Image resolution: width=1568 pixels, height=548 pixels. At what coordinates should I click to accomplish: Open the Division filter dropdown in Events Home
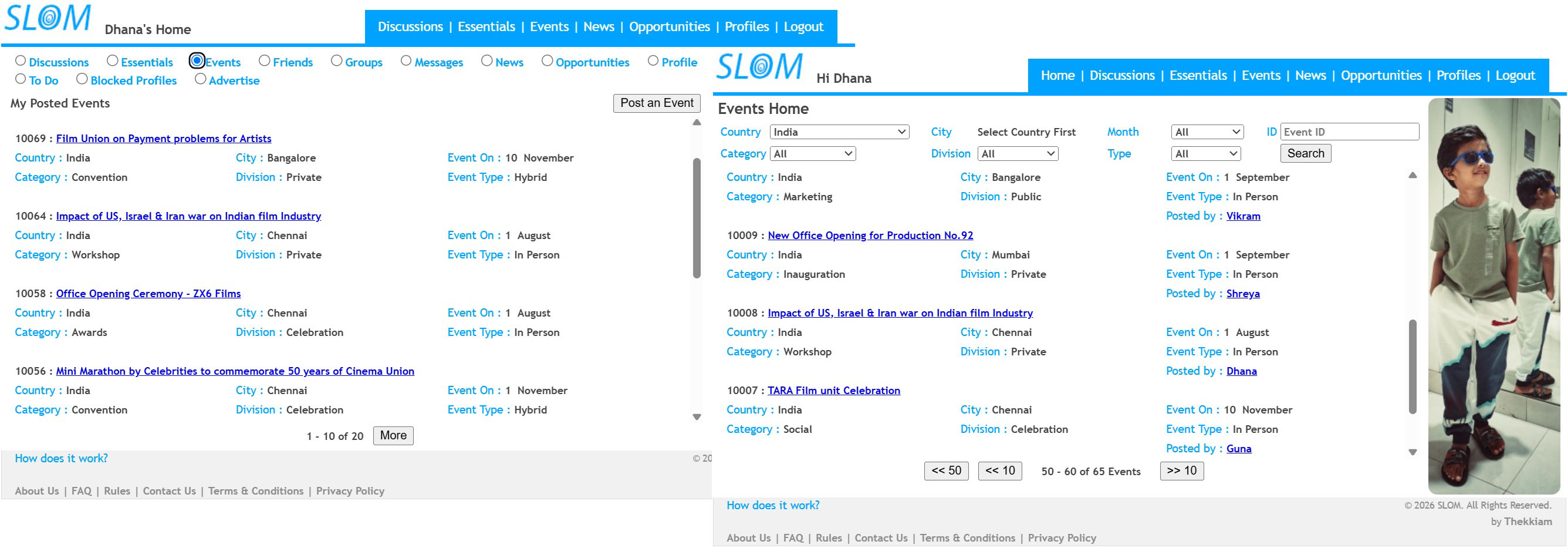tap(1018, 154)
